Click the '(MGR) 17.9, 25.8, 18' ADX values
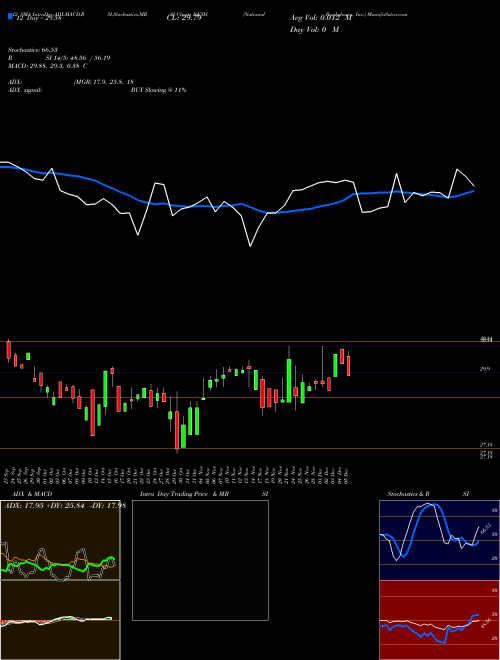Screen dimensions: 500x660 (103, 82)
